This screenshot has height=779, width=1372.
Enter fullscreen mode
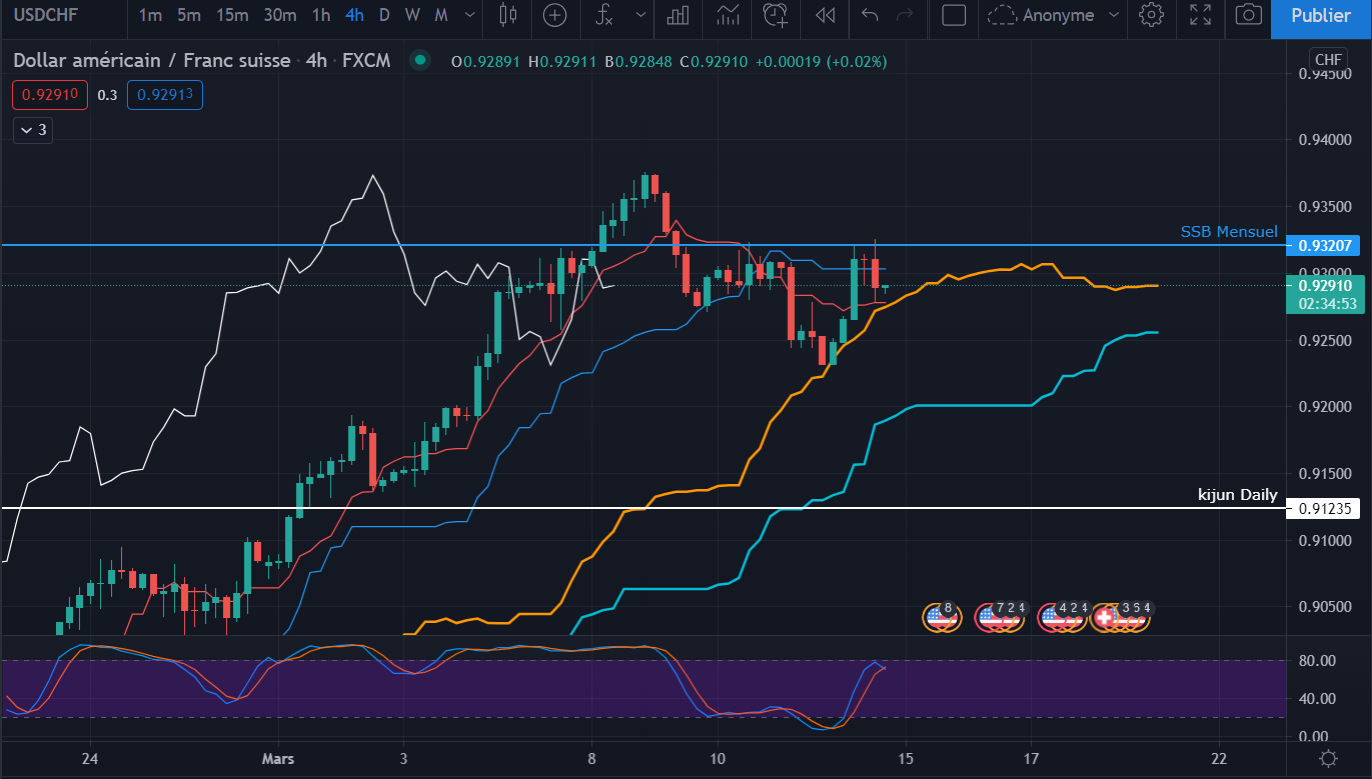click(1200, 15)
